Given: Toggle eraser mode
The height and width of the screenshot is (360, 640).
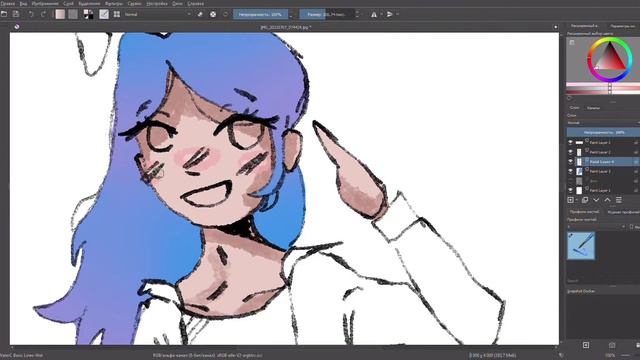Looking at the screenshot, I should [200, 14].
